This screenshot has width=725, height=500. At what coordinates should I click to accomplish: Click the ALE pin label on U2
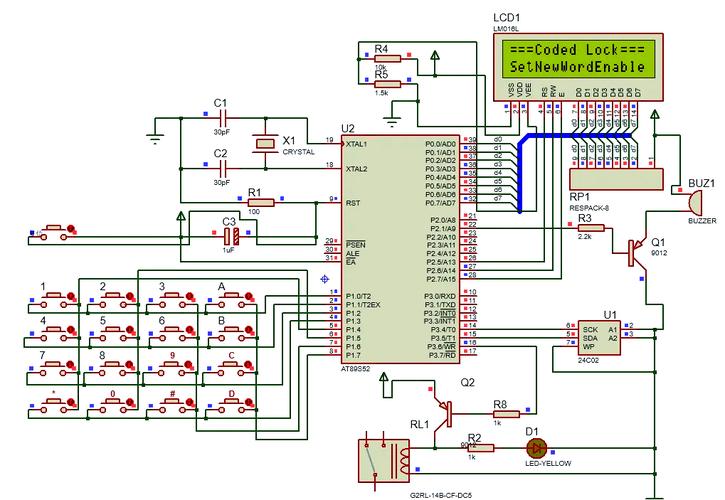(352, 253)
